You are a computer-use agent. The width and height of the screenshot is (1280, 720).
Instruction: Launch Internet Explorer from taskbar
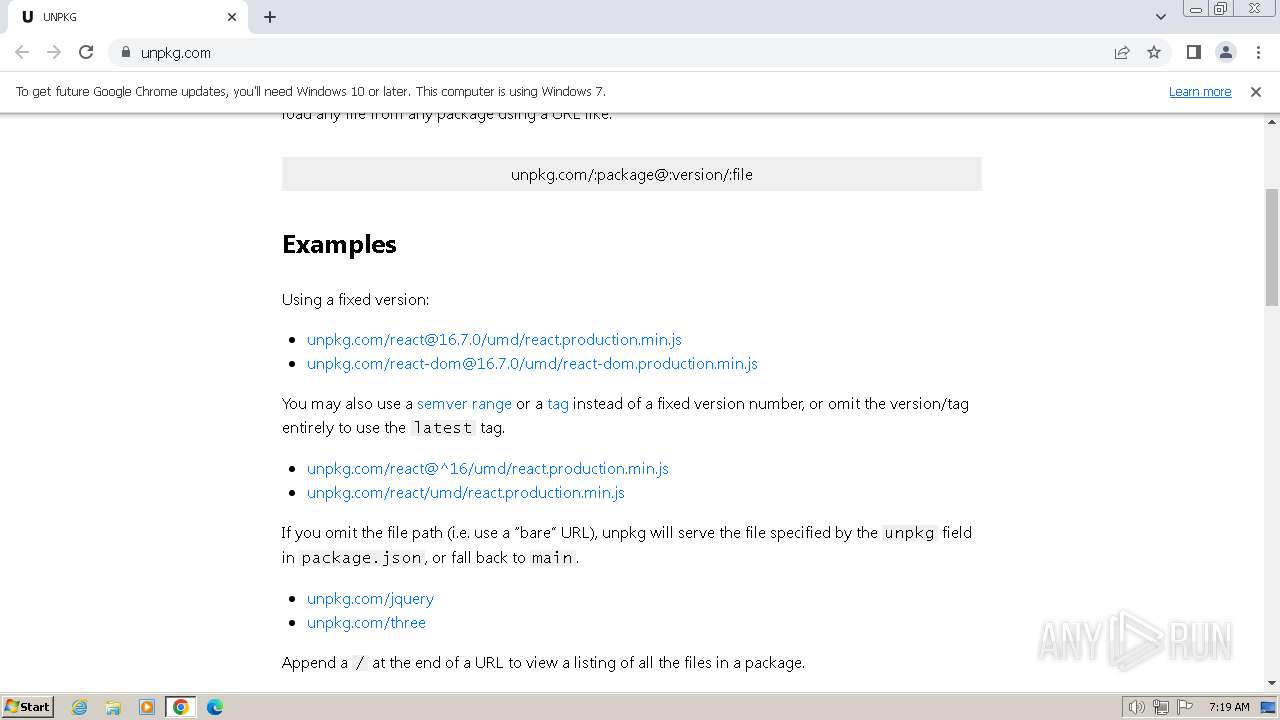tap(79, 707)
